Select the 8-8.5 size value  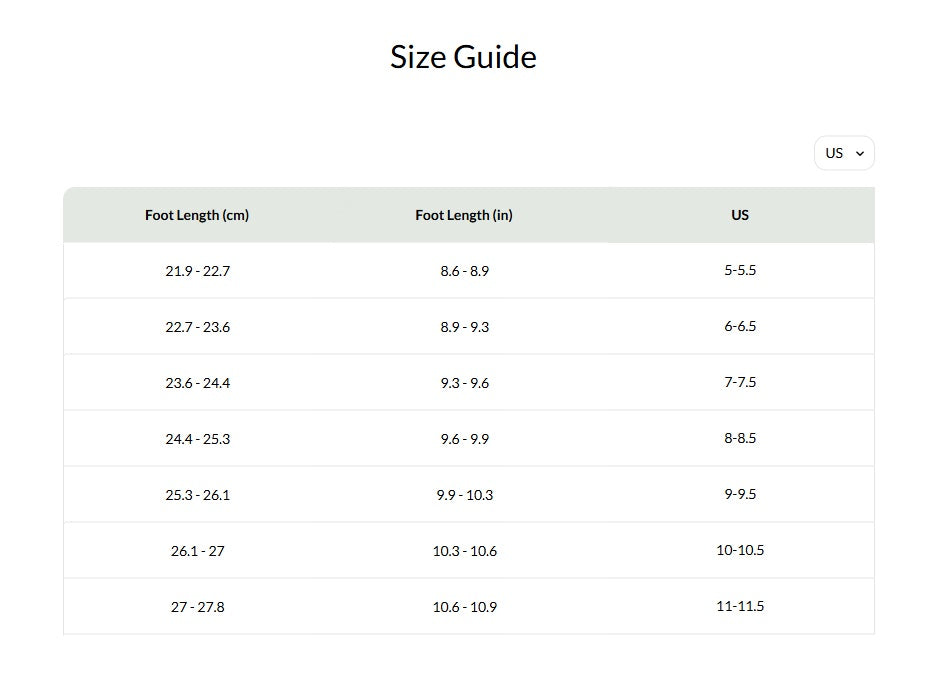click(739, 438)
